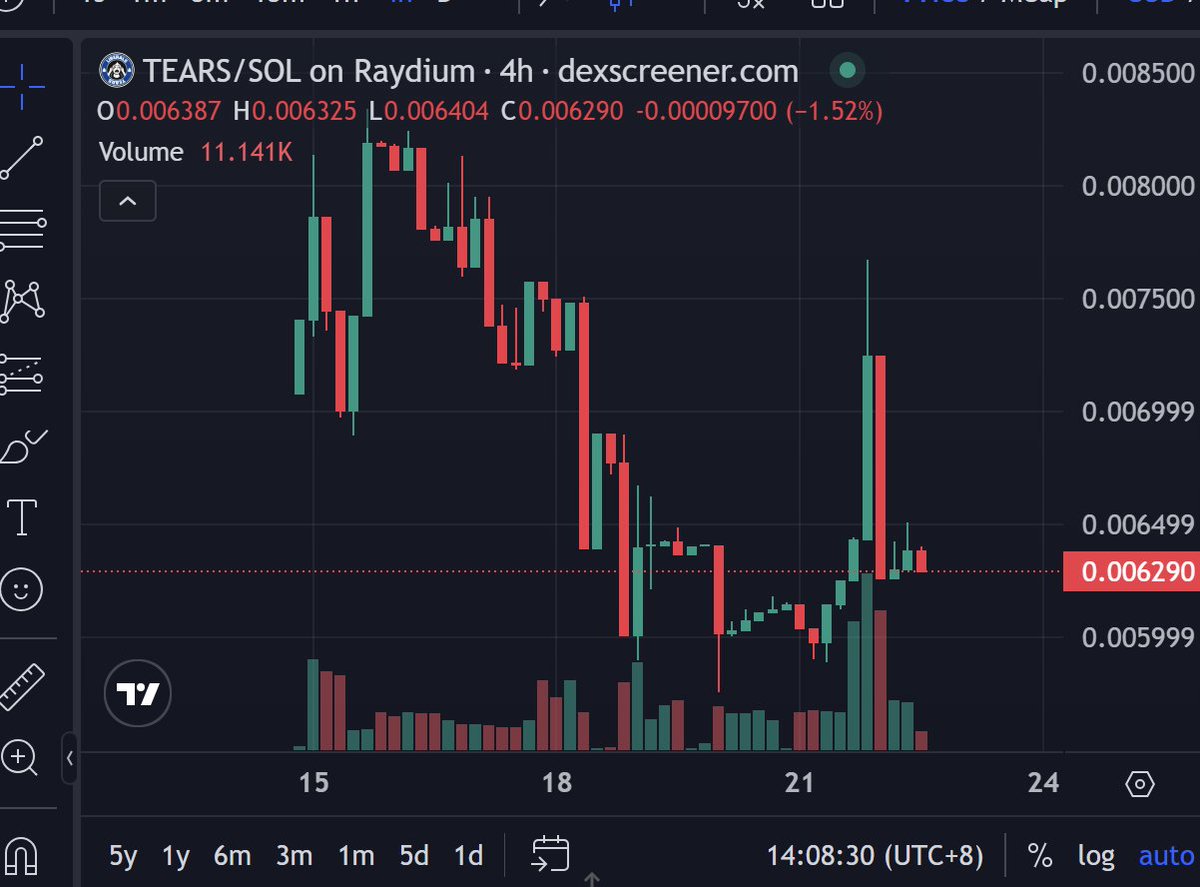
Task: Select the crosshair cursor tool
Action: coord(20,86)
